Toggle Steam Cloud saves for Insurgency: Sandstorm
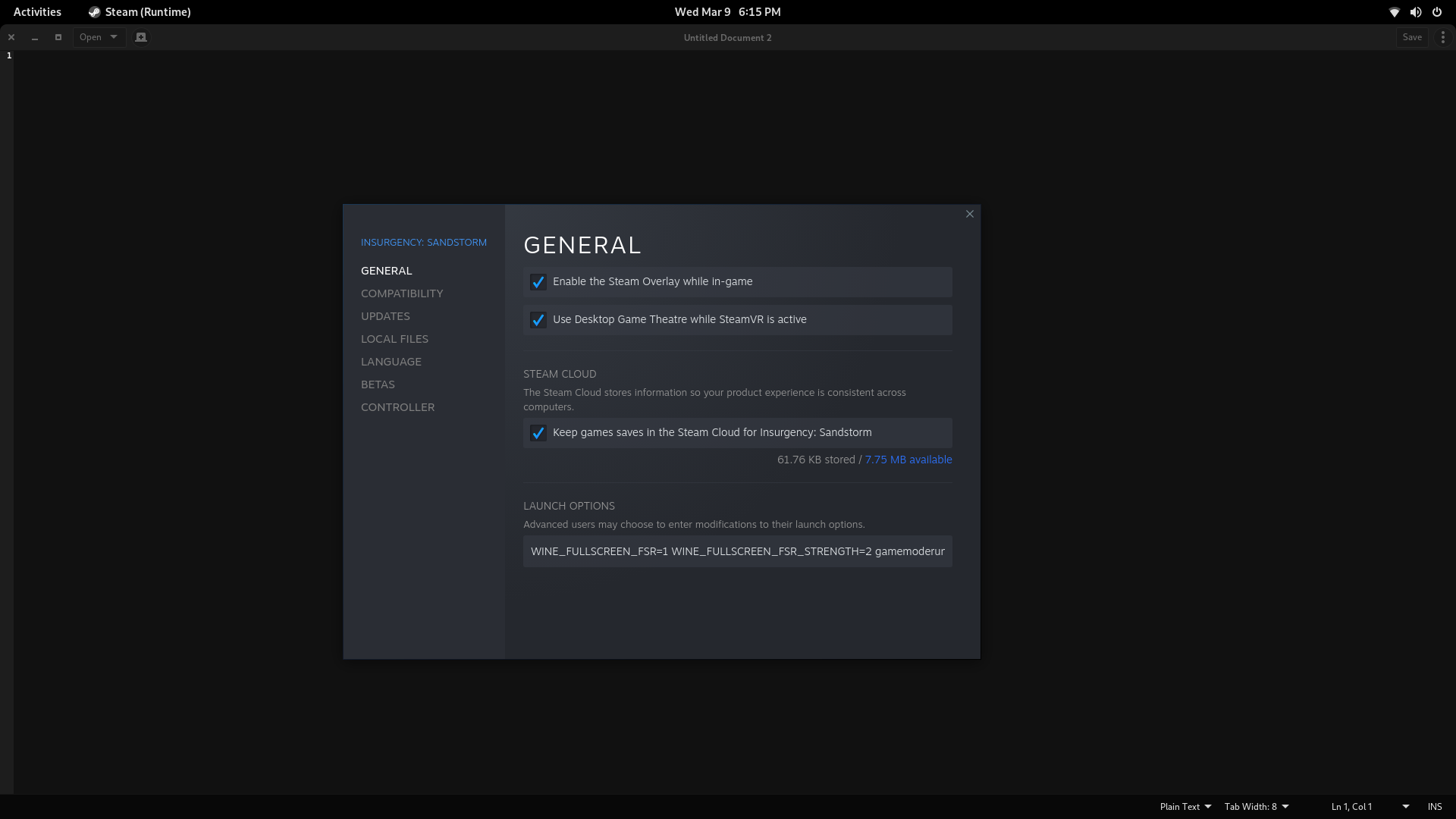 click(538, 433)
